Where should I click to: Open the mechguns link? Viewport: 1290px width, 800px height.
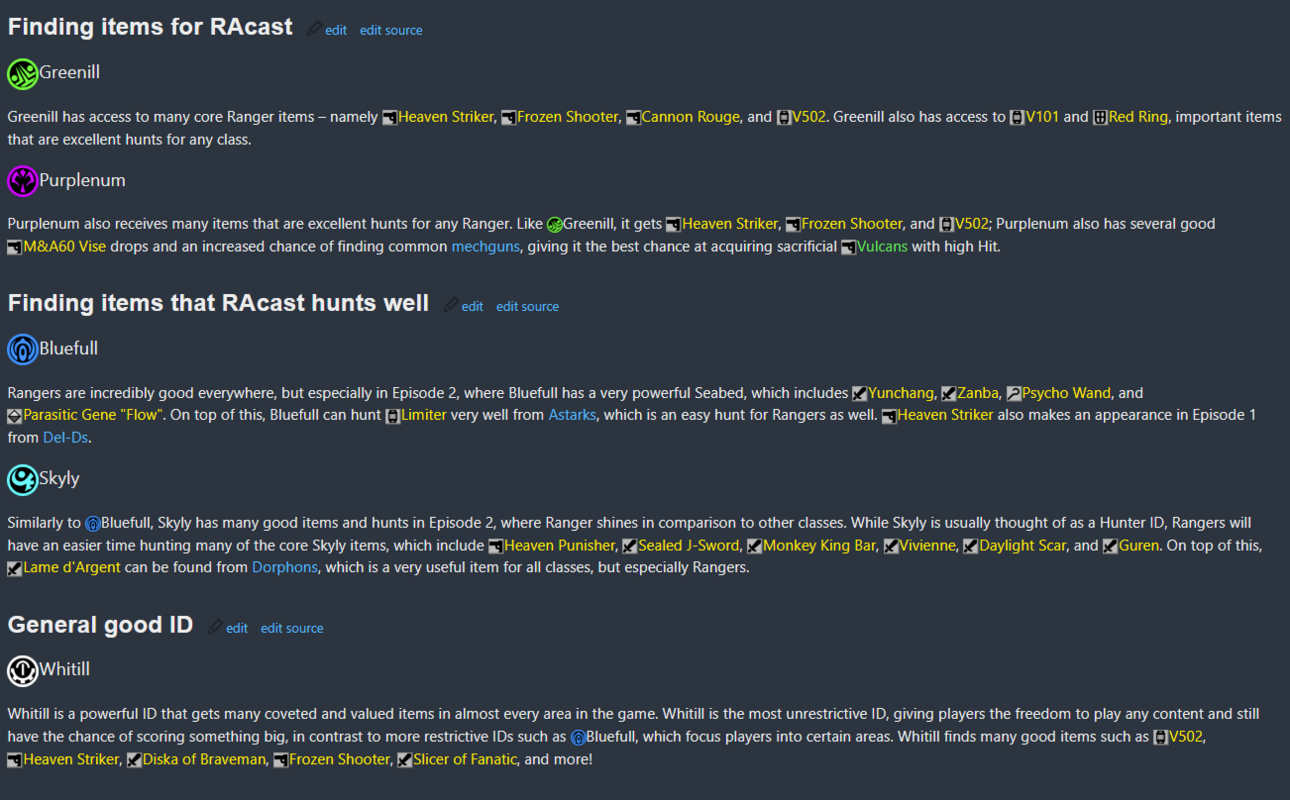[486, 246]
